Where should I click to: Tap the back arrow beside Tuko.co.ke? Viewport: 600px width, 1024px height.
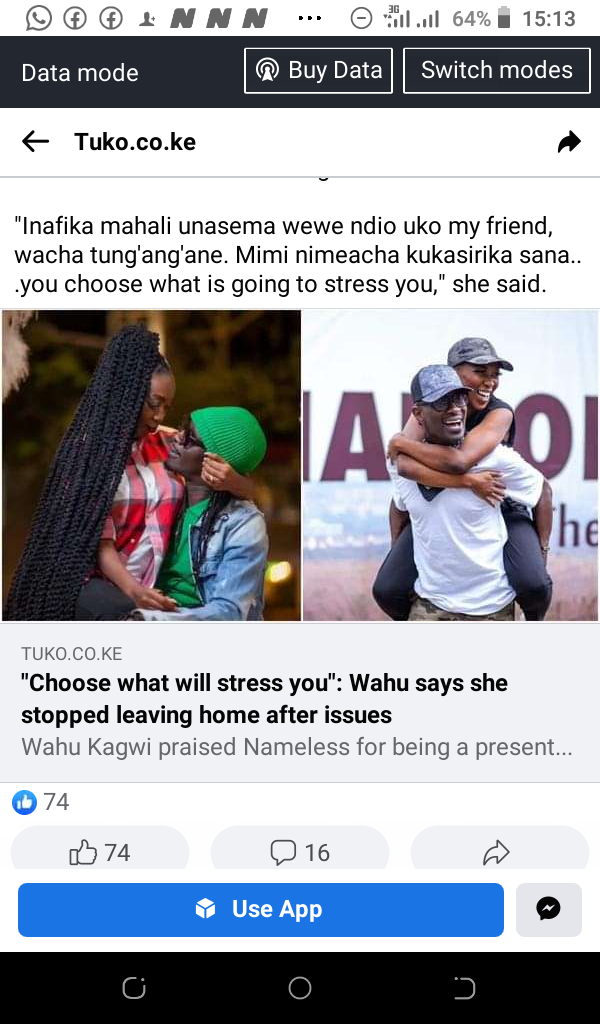pyautogui.click(x=35, y=141)
